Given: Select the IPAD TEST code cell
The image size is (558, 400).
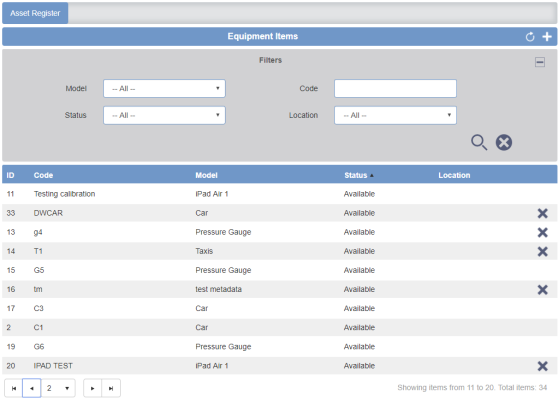Looking at the screenshot, I should [x=53, y=366].
